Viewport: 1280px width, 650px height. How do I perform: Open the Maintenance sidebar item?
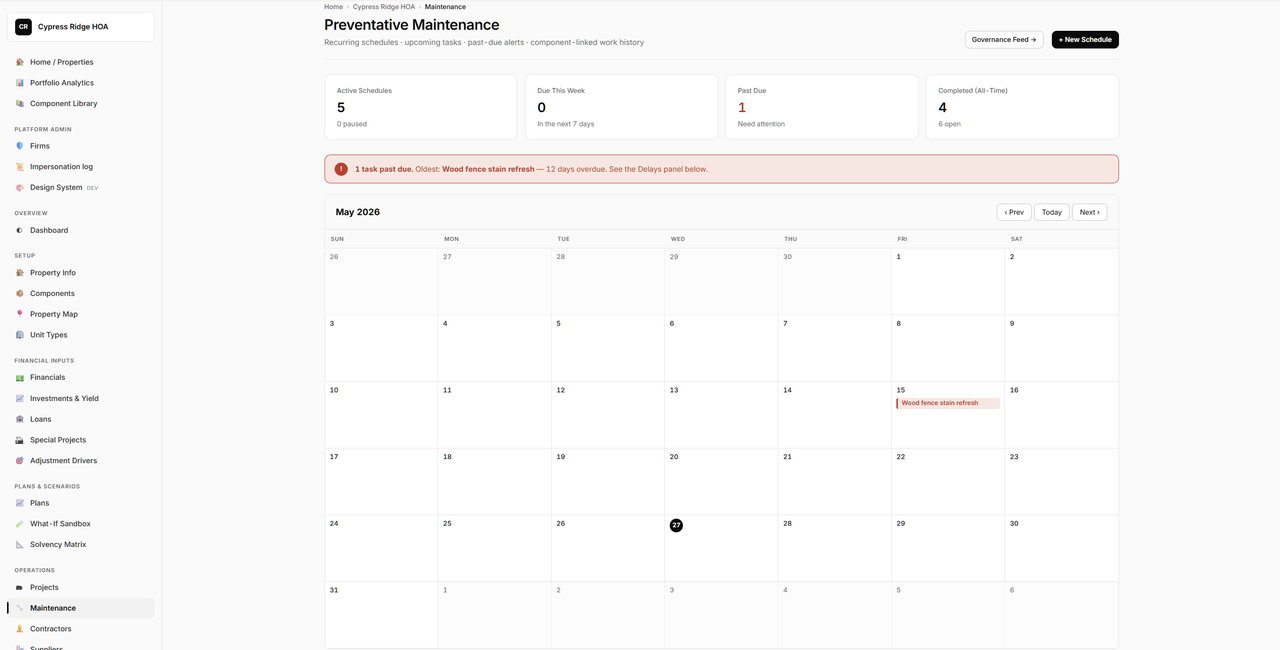point(81,608)
